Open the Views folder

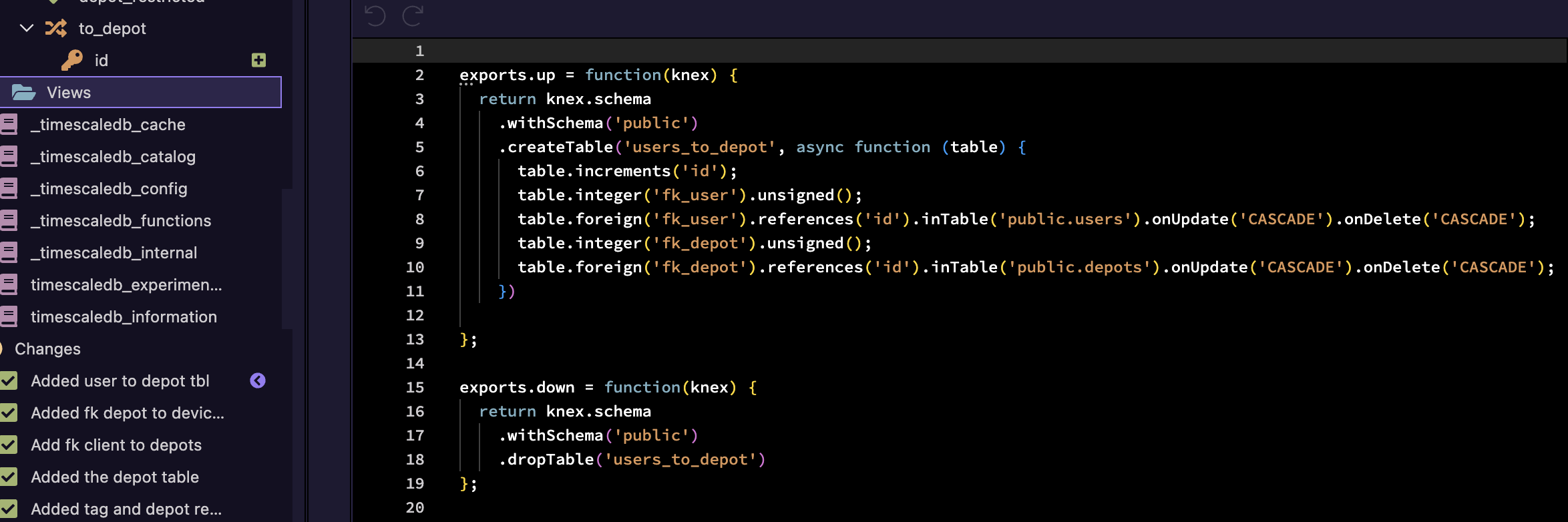140,92
